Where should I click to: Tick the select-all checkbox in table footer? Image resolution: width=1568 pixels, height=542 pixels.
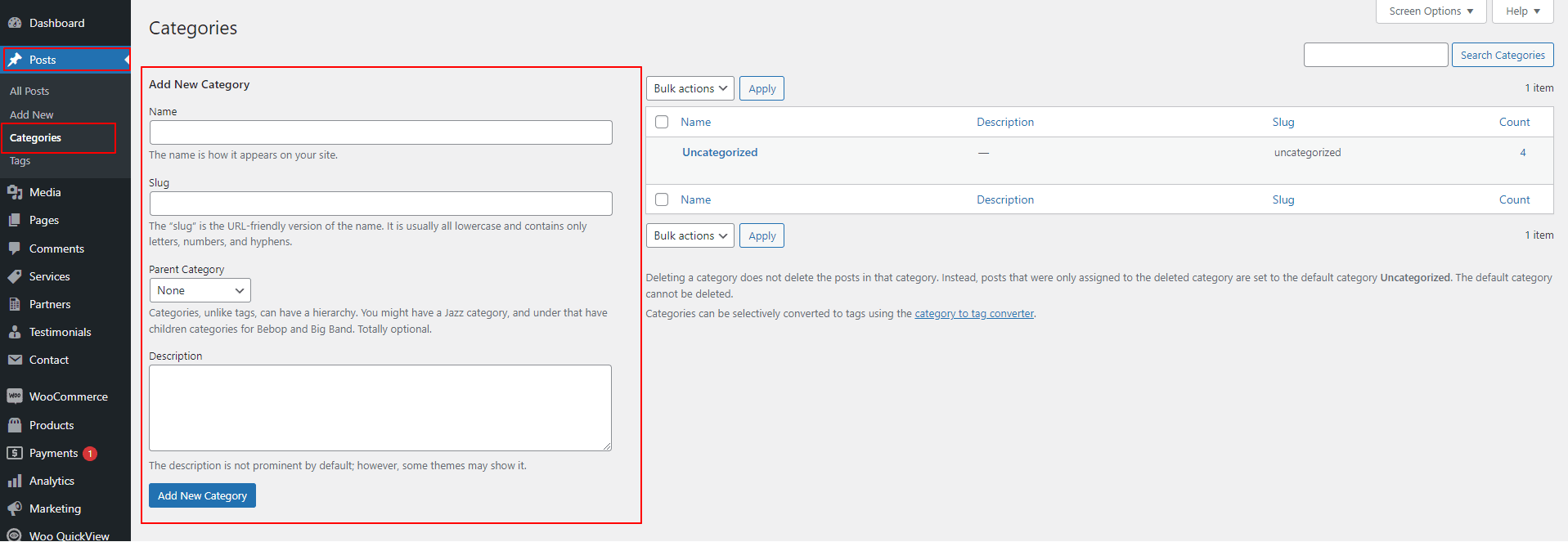662,199
